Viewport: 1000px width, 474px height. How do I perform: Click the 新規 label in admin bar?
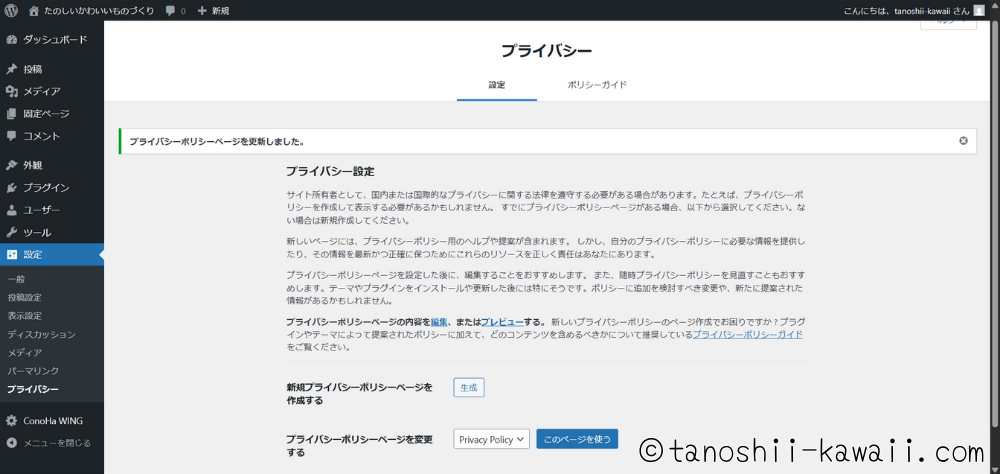click(220, 11)
